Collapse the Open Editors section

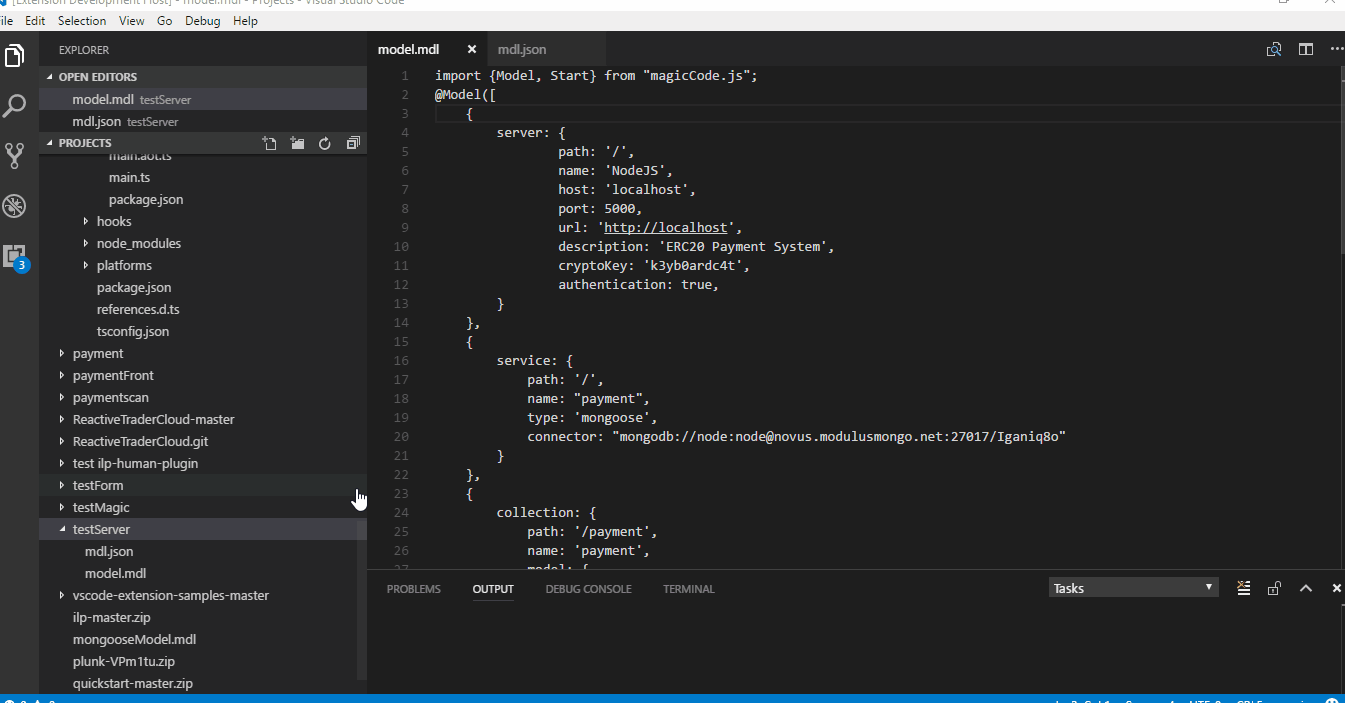(x=203, y=77)
